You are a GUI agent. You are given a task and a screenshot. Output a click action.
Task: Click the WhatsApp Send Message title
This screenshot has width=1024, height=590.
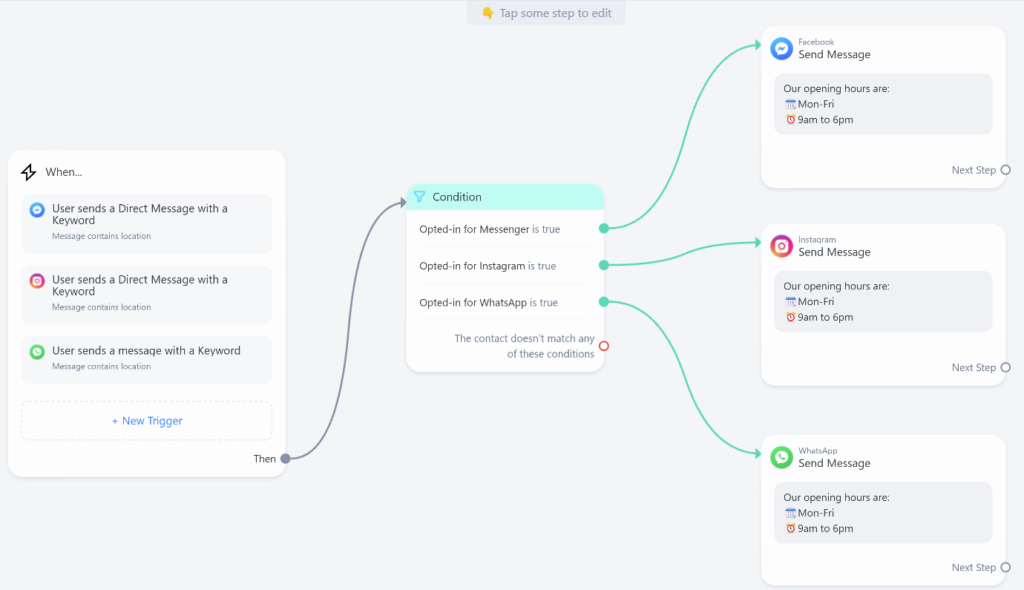click(x=834, y=463)
